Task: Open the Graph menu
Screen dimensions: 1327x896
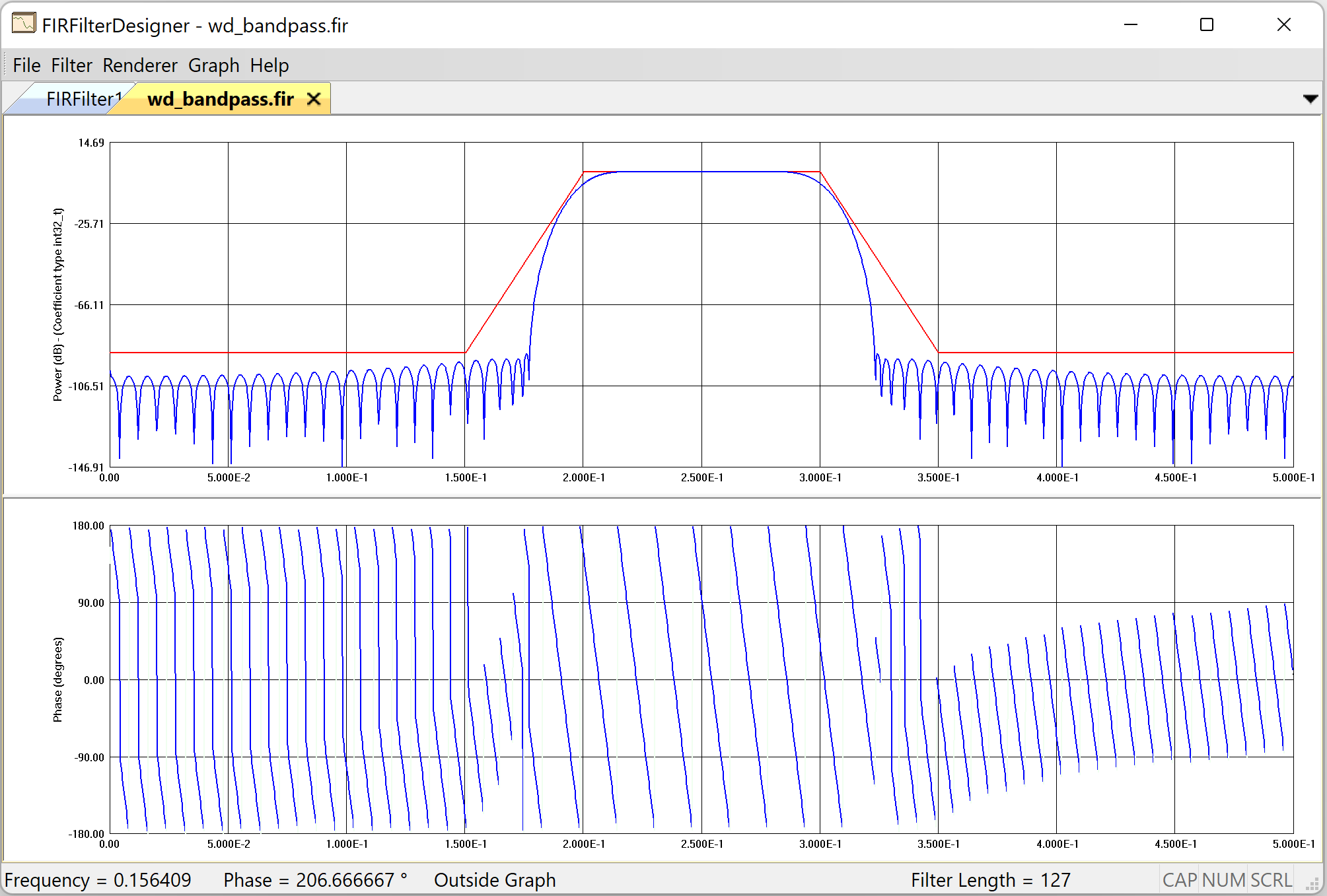Action: (x=213, y=65)
